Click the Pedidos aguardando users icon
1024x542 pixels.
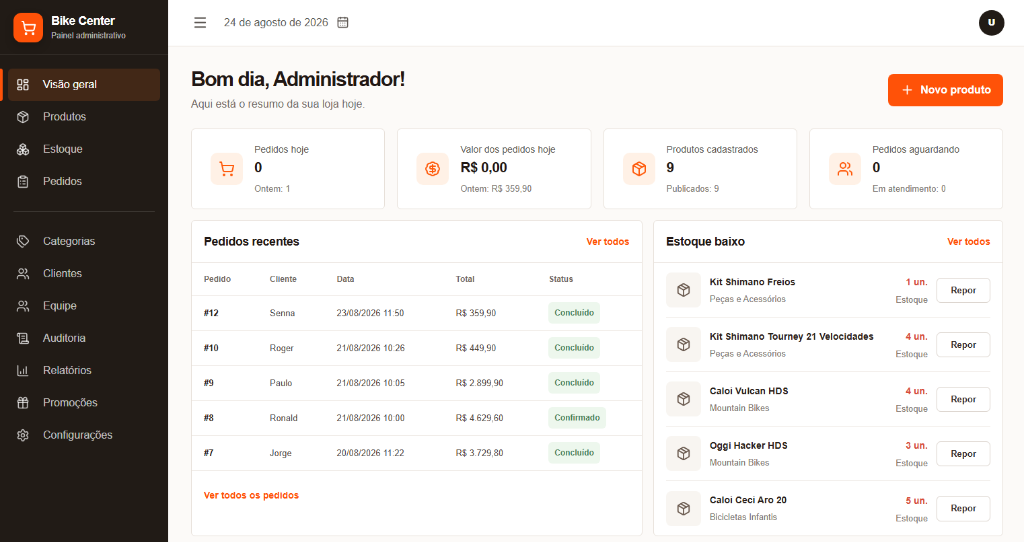pyautogui.click(x=845, y=169)
